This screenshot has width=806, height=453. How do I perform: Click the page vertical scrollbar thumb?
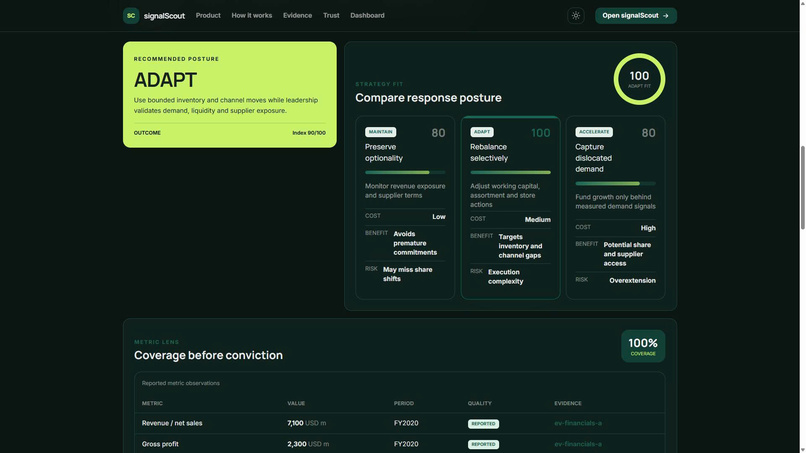tap(802, 188)
